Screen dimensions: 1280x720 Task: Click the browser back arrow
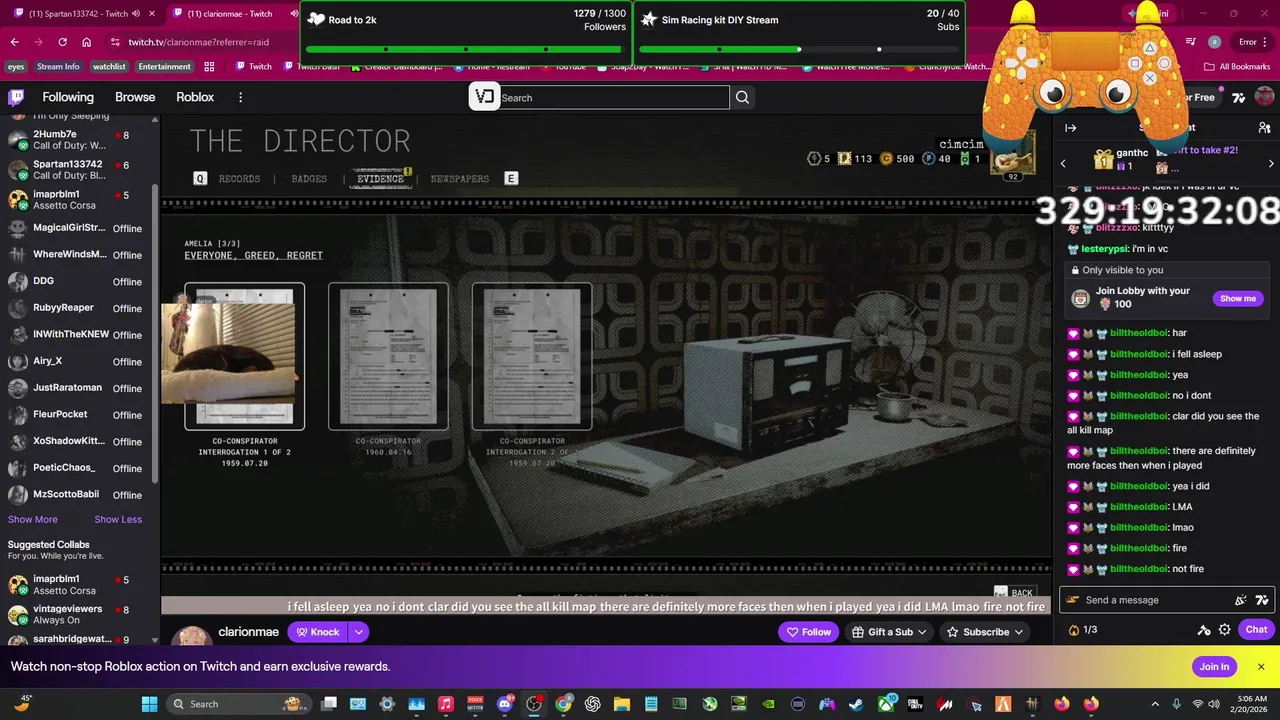[14, 42]
